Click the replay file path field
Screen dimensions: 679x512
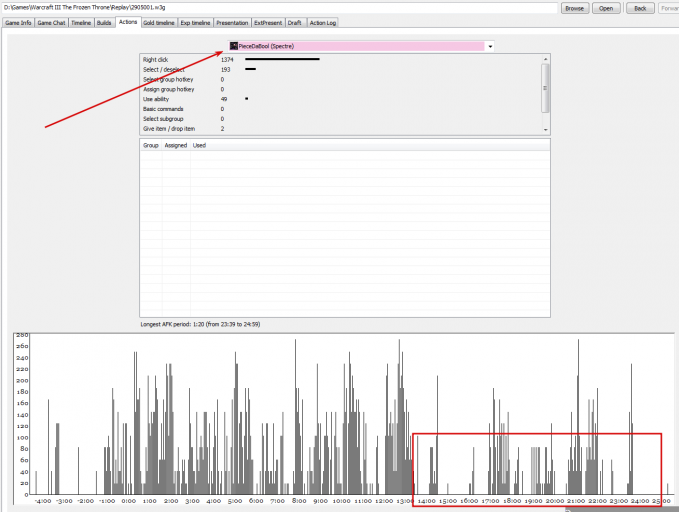click(x=280, y=8)
